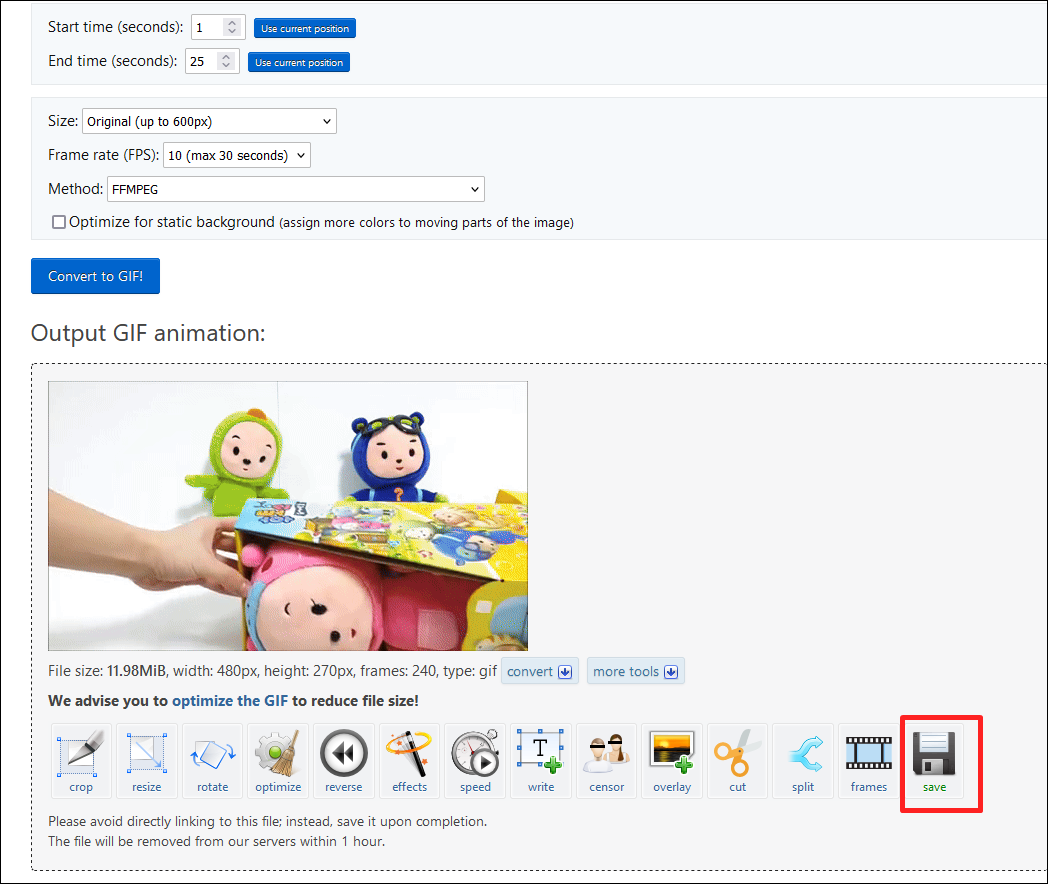This screenshot has width=1048, height=884.
Task: Click the output GIF preview image
Action: [288, 516]
